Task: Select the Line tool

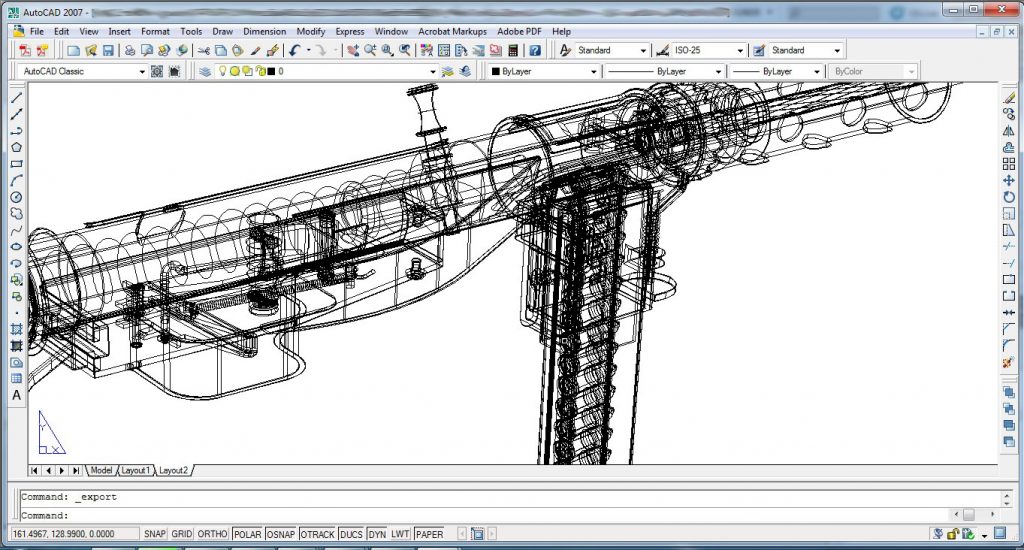Action: (16, 97)
